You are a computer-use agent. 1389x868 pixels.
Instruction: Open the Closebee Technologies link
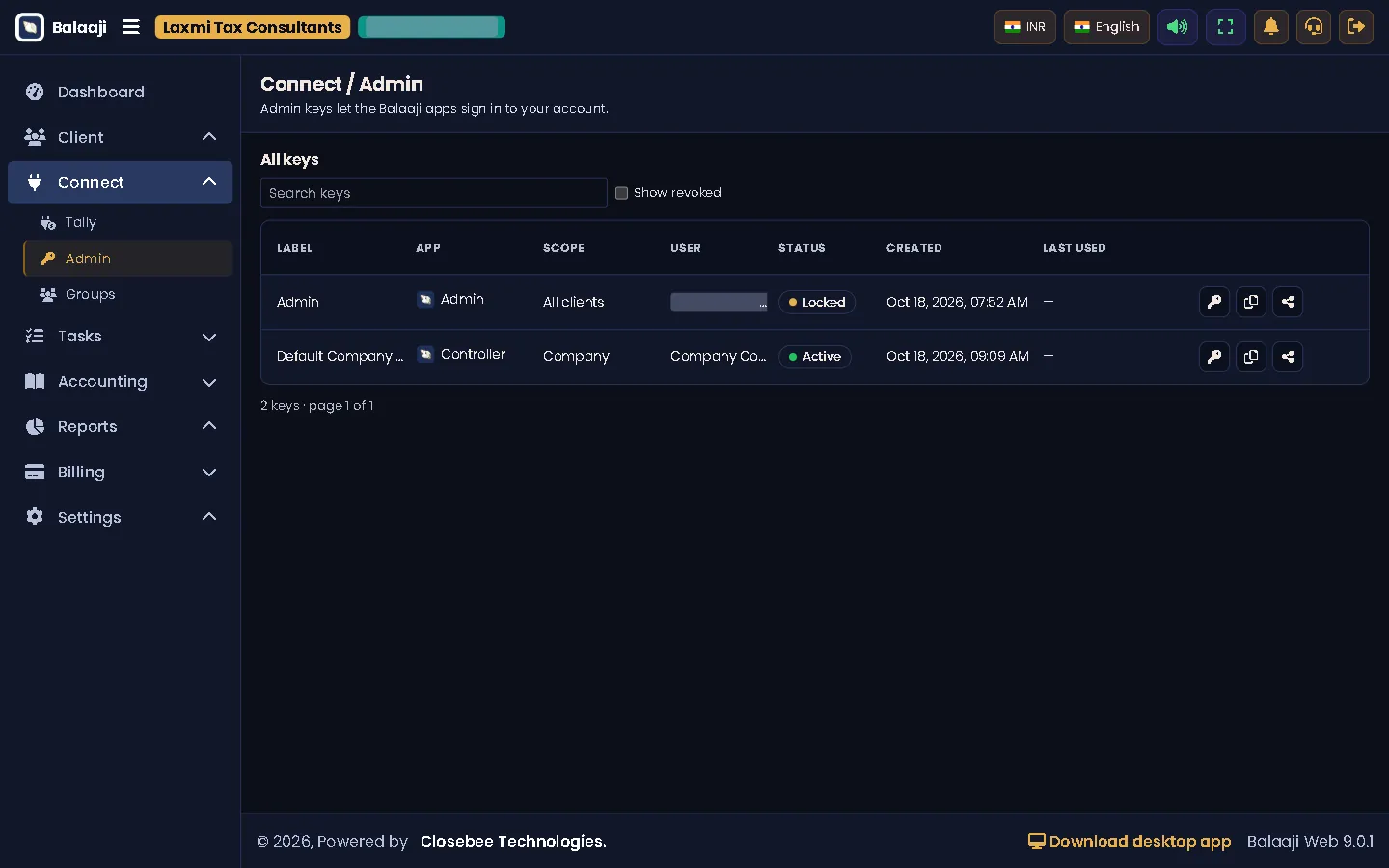513,841
